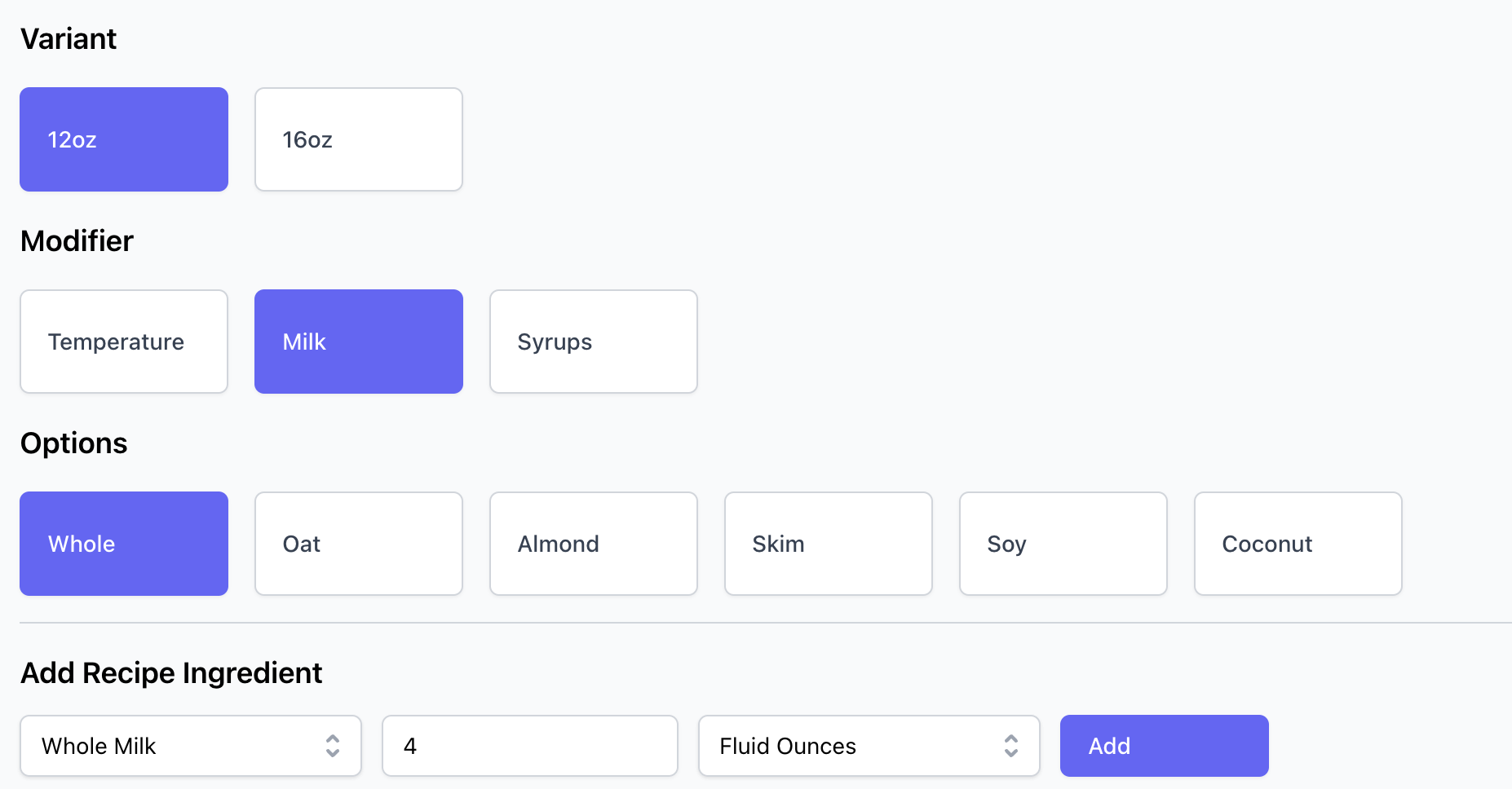The image size is (1512, 789).
Task: Select the 12oz variant
Action: [124, 139]
